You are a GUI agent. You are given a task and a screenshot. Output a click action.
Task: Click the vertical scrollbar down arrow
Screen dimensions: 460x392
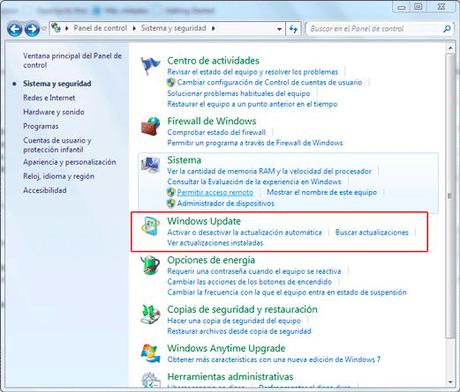coord(450,382)
